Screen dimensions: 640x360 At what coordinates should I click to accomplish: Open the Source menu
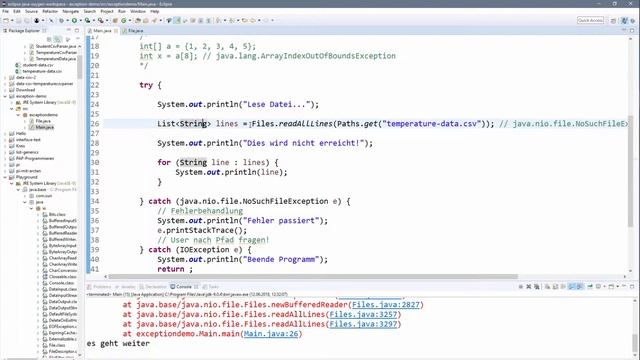(31, 11)
